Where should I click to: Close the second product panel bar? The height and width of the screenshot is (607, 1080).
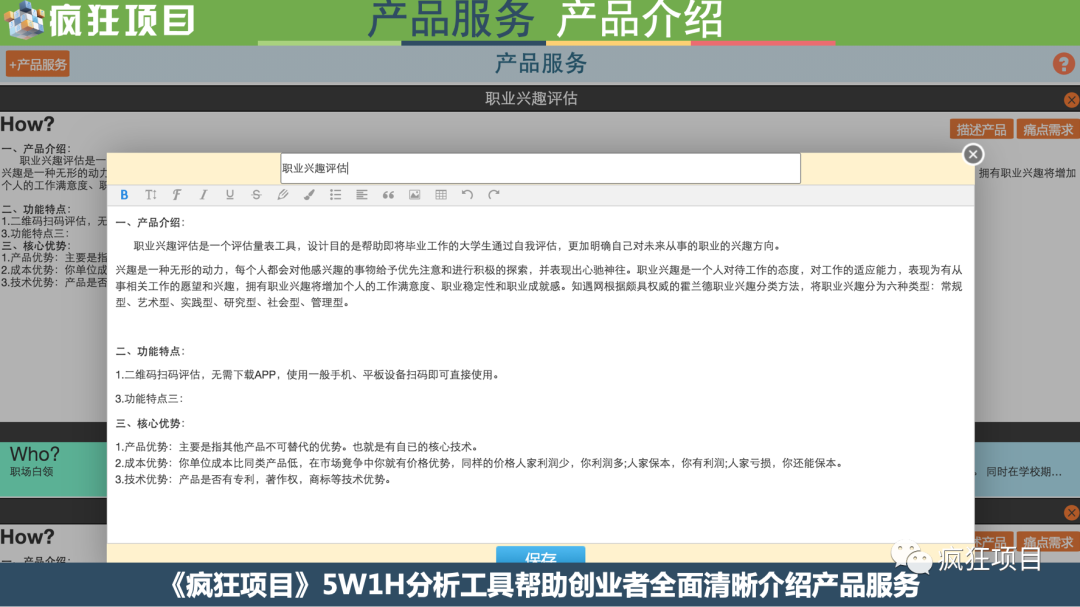[1071, 513]
